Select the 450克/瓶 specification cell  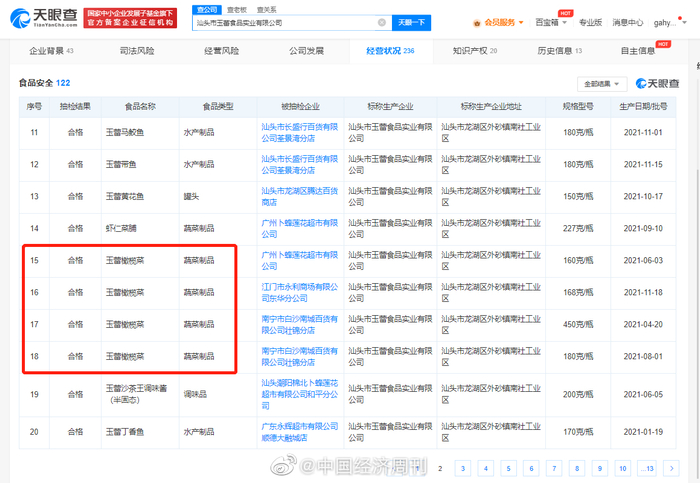point(578,325)
